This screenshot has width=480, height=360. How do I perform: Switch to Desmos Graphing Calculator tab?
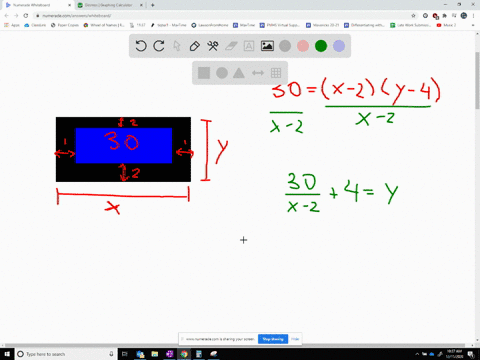(x=109, y=5)
